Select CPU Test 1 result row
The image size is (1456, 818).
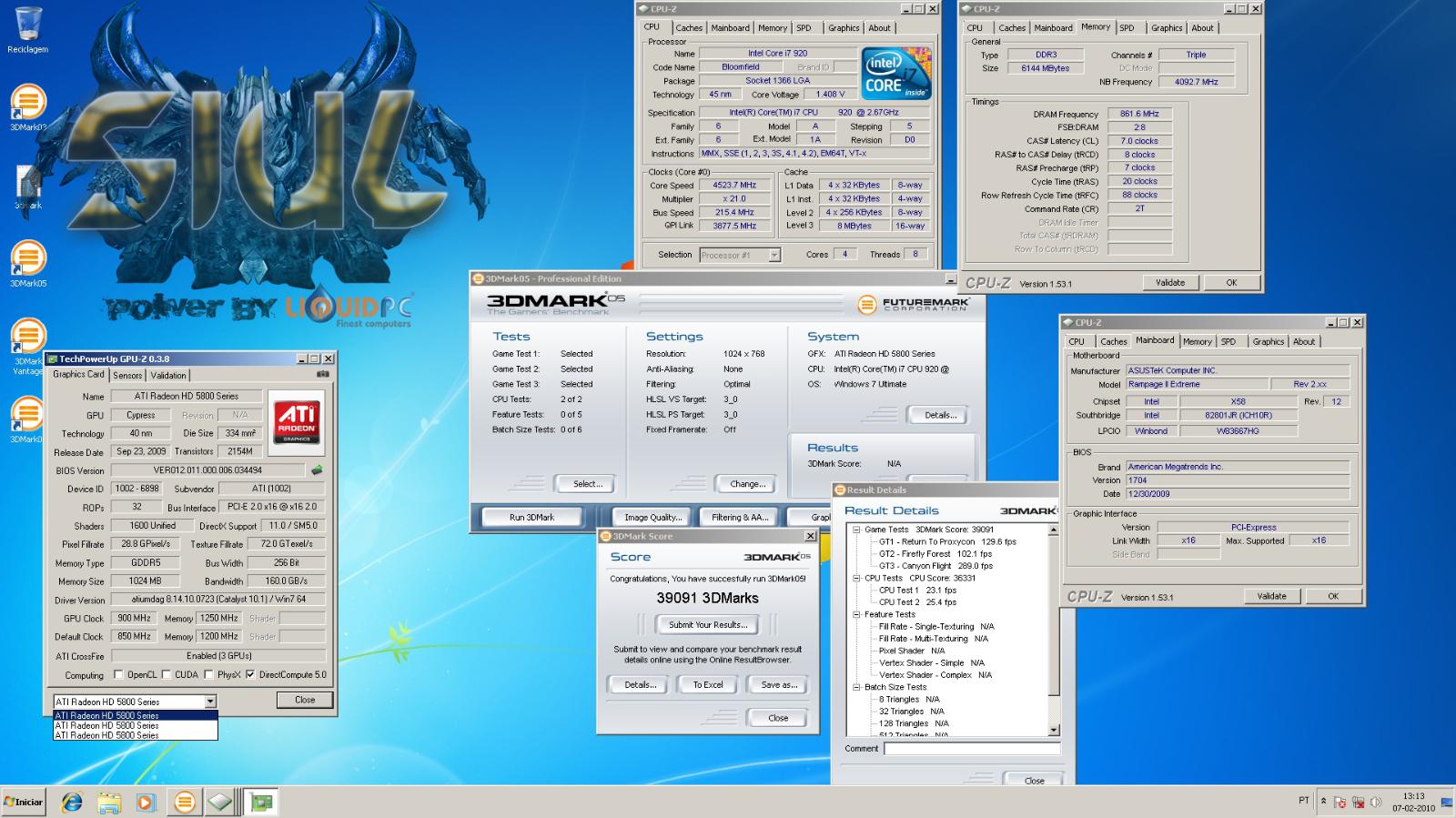click(917, 591)
